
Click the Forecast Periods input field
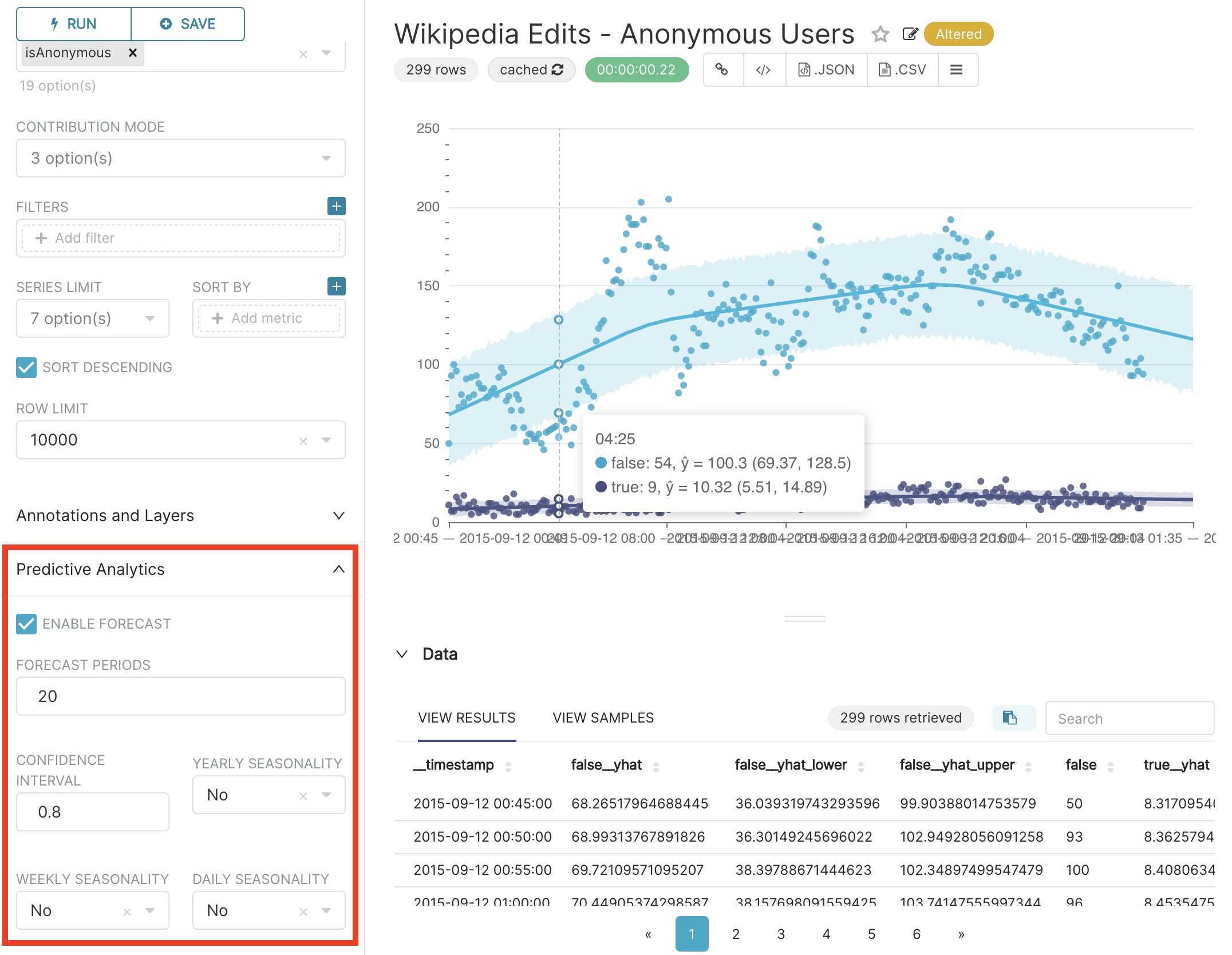pyautogui.click(x=180, y=696)
